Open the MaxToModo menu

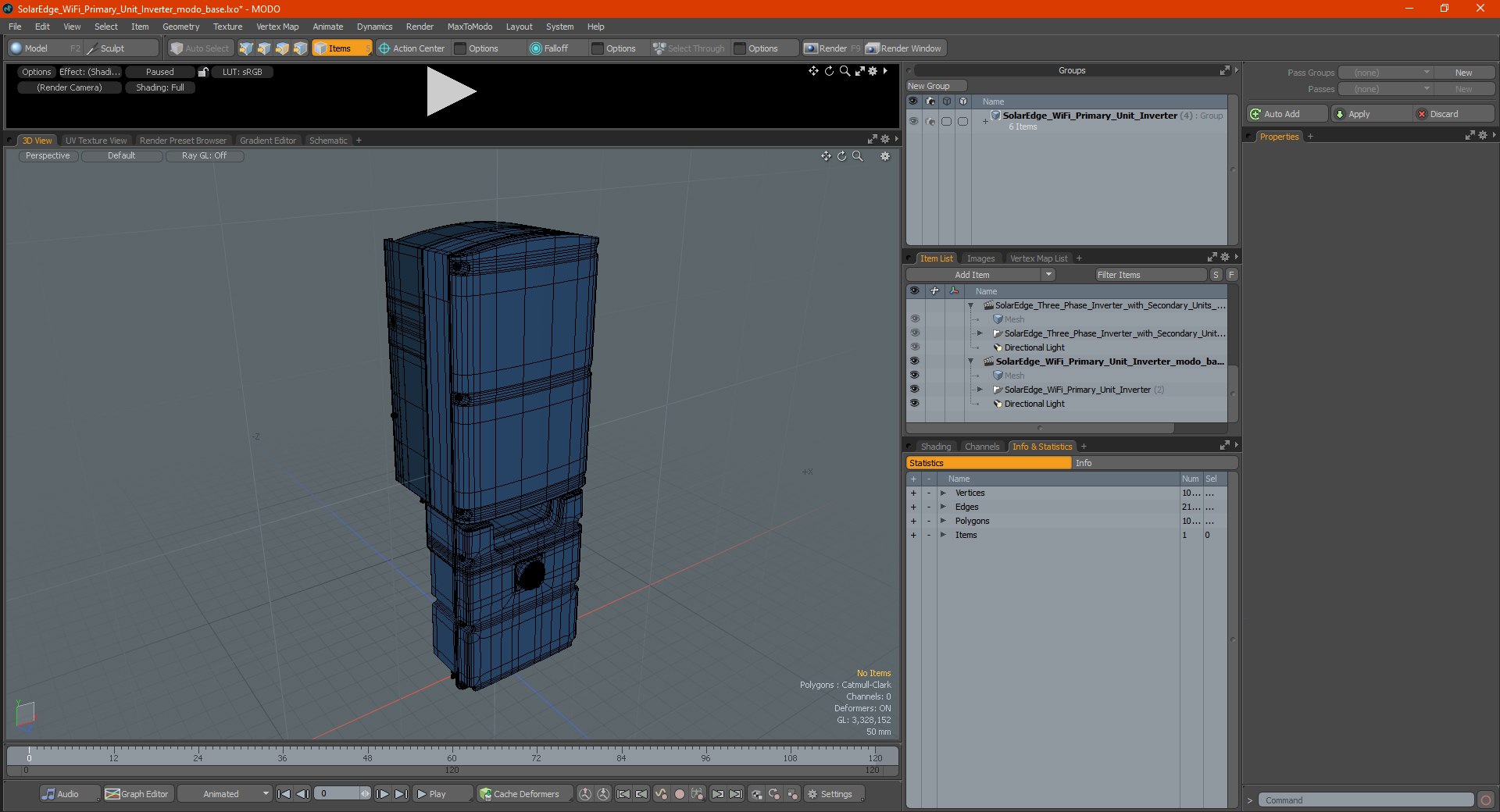coord(470,27)
